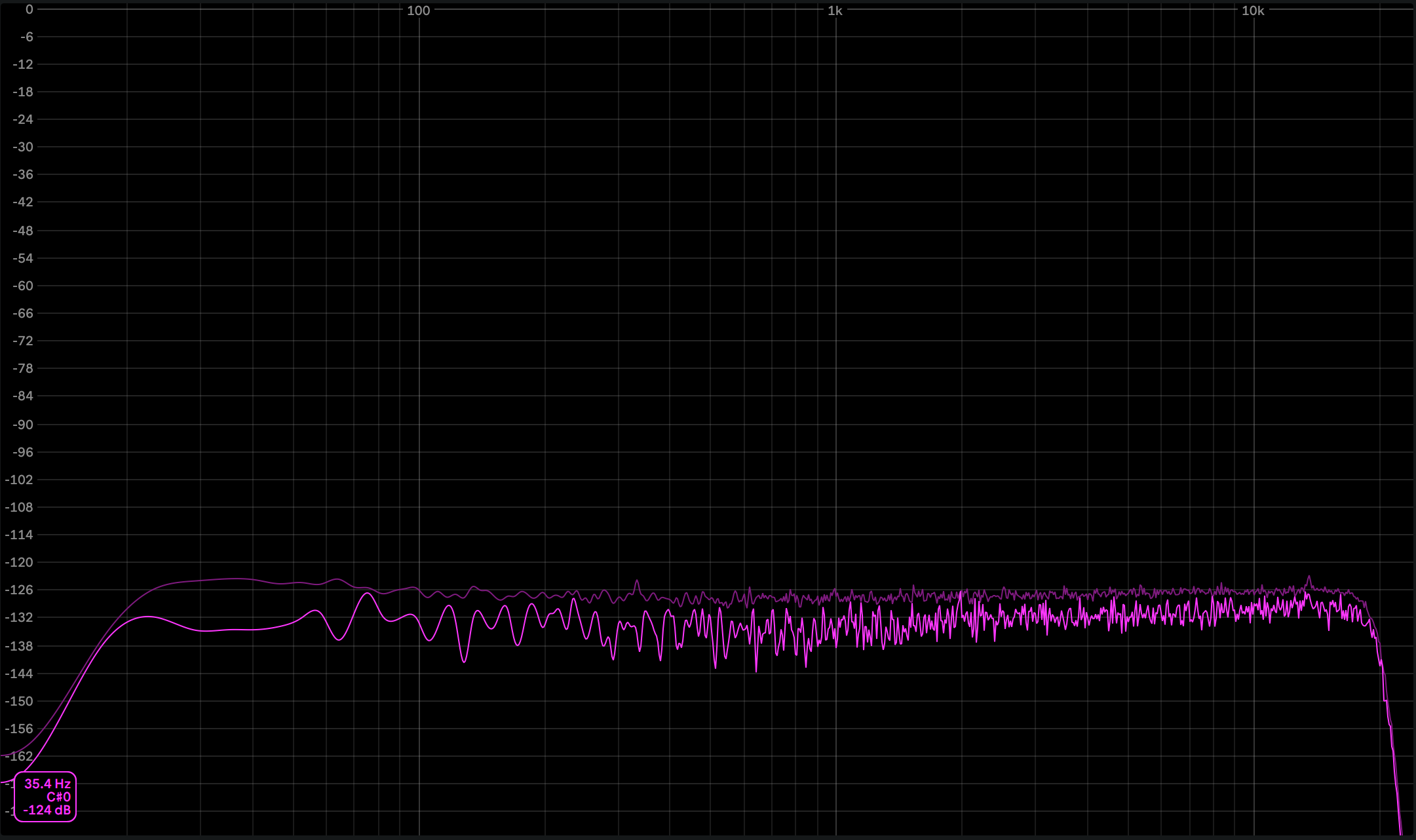Screen dimensions: 1416x840
Task: Click the -78 dB scale label
Action: (22, 368)
